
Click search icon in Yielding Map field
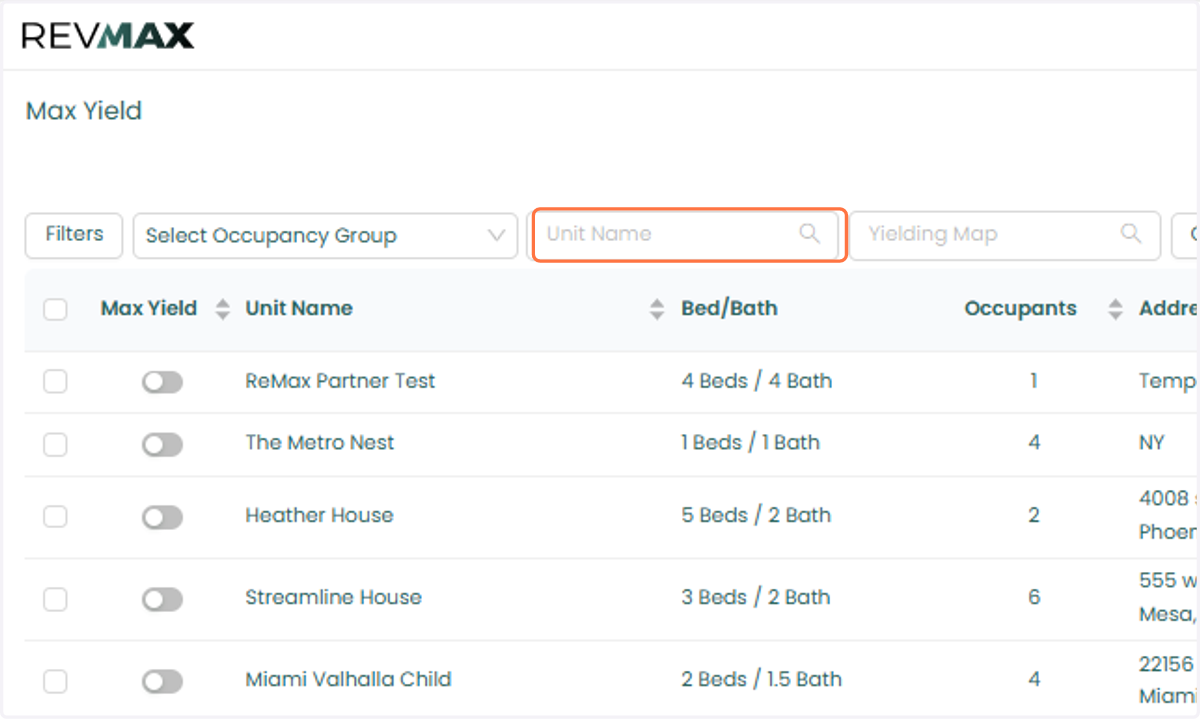1131,234
